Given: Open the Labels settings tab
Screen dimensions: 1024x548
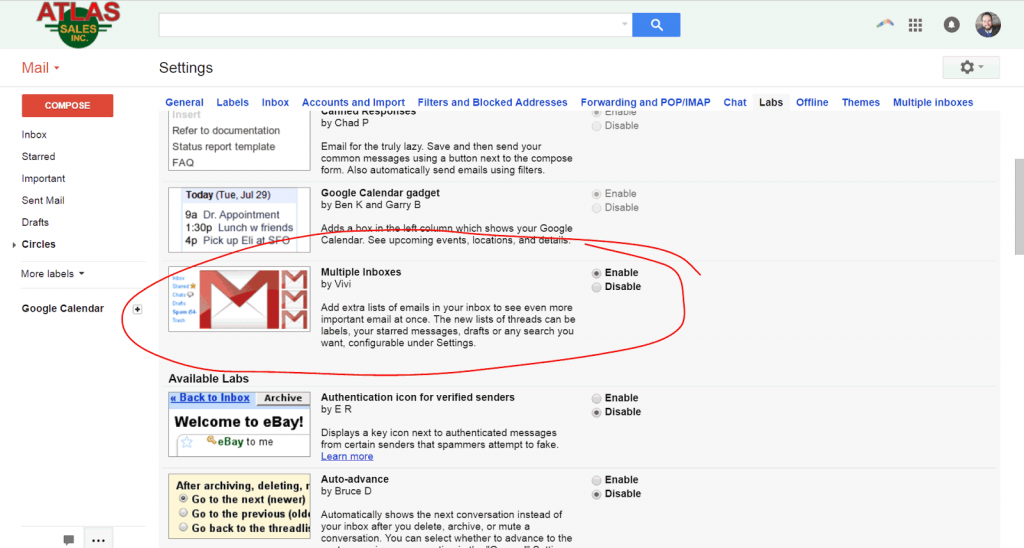Looking at the screenshot, I should (x=232, y=103).
